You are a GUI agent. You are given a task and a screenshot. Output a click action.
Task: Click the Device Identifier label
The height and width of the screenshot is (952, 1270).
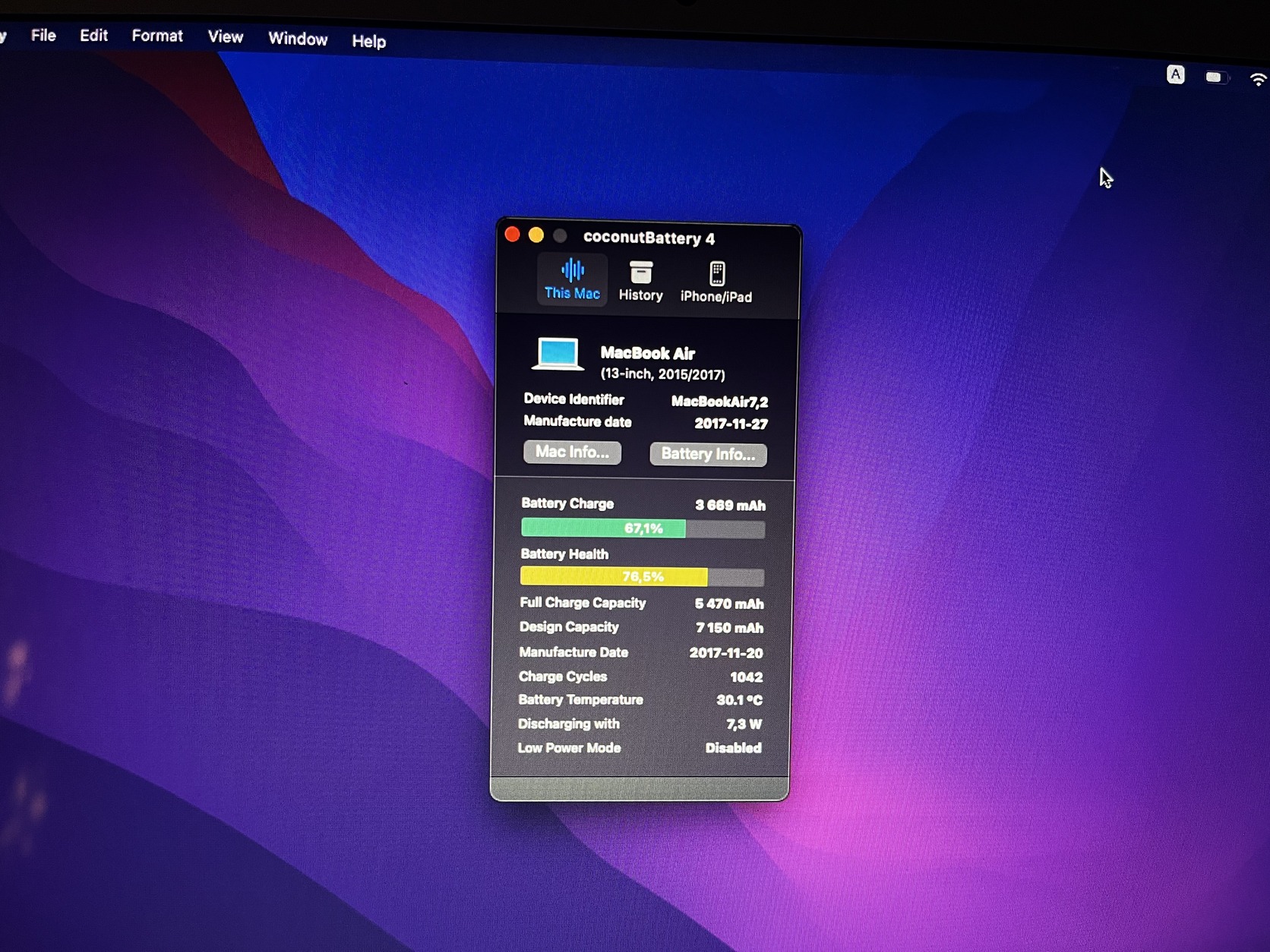pos(573,399)
